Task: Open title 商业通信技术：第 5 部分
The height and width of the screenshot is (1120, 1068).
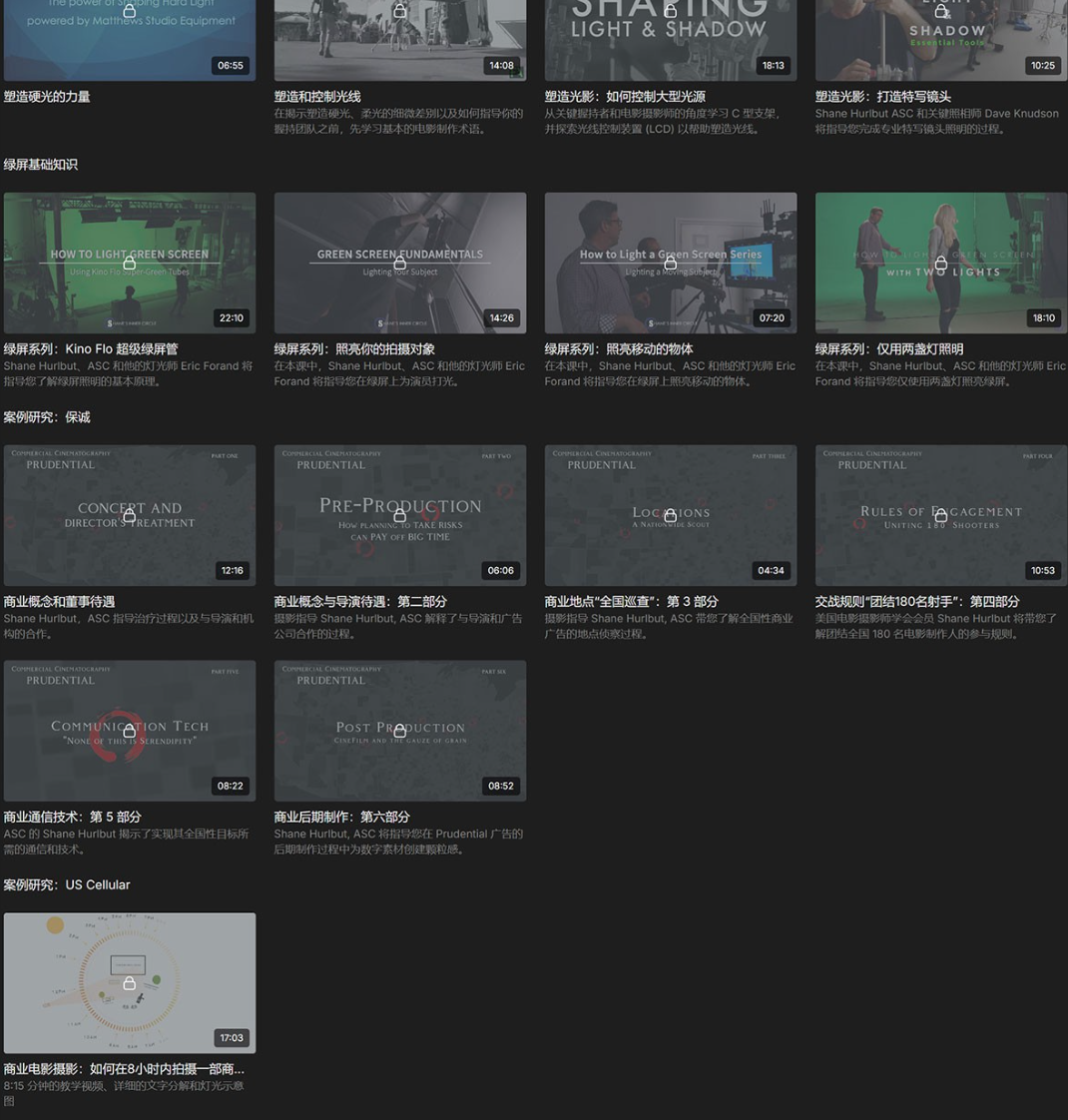Action: click(72, 818)
